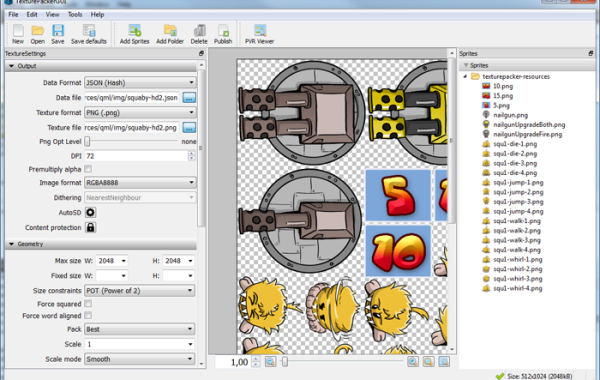This screenshot has width=600, height=380.
Task: Click the Data file path field
Action: pyautogui.click(x=132, y=98)
